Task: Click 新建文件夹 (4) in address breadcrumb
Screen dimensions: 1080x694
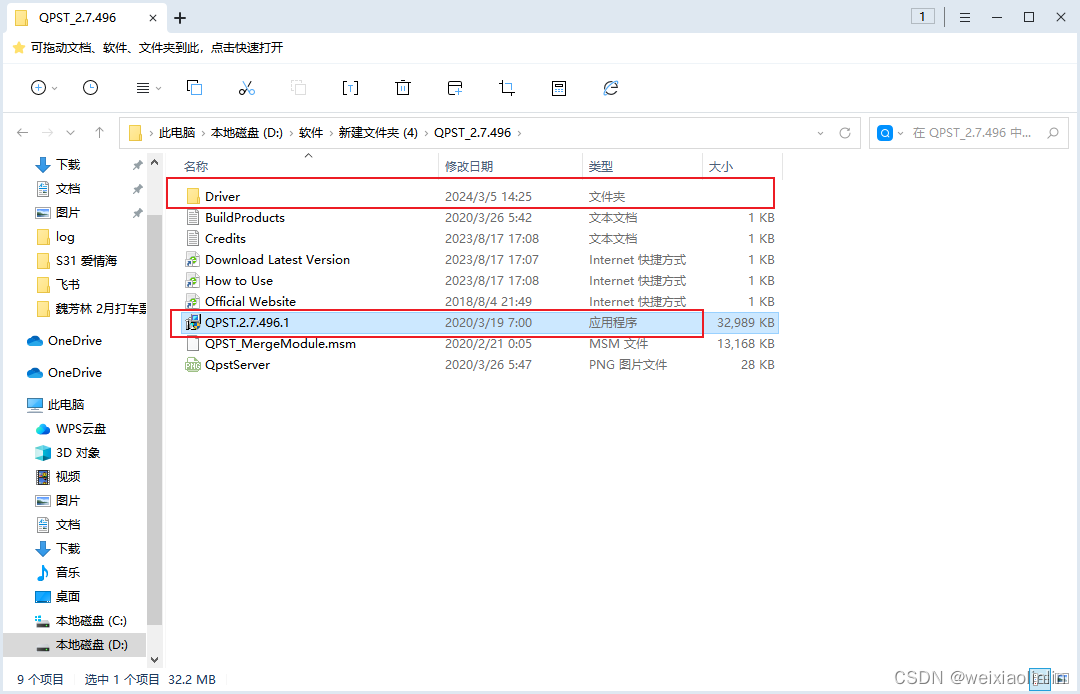Action: click(x=378, y=133)
